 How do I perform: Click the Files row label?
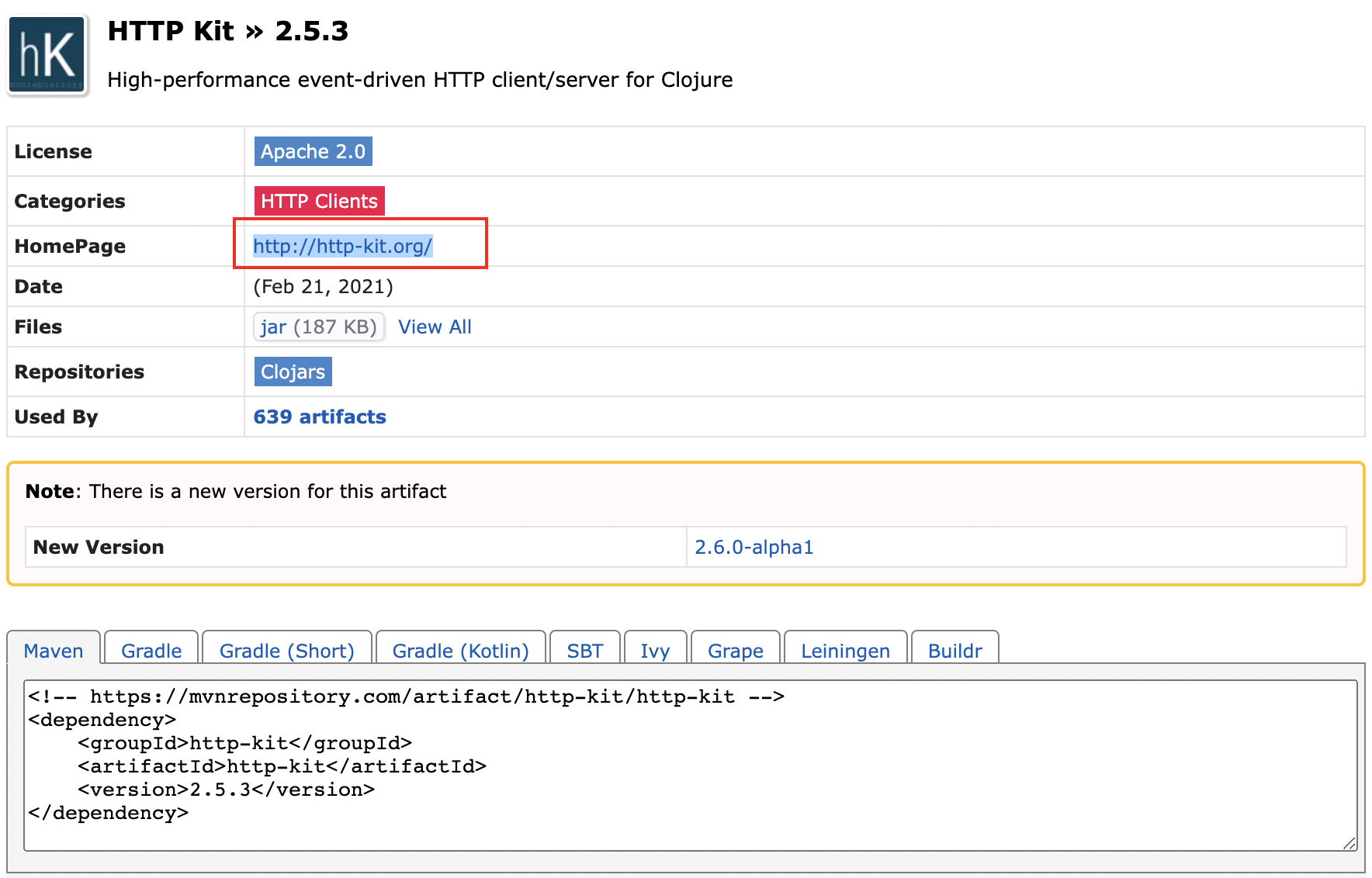[x=38, y=327]
